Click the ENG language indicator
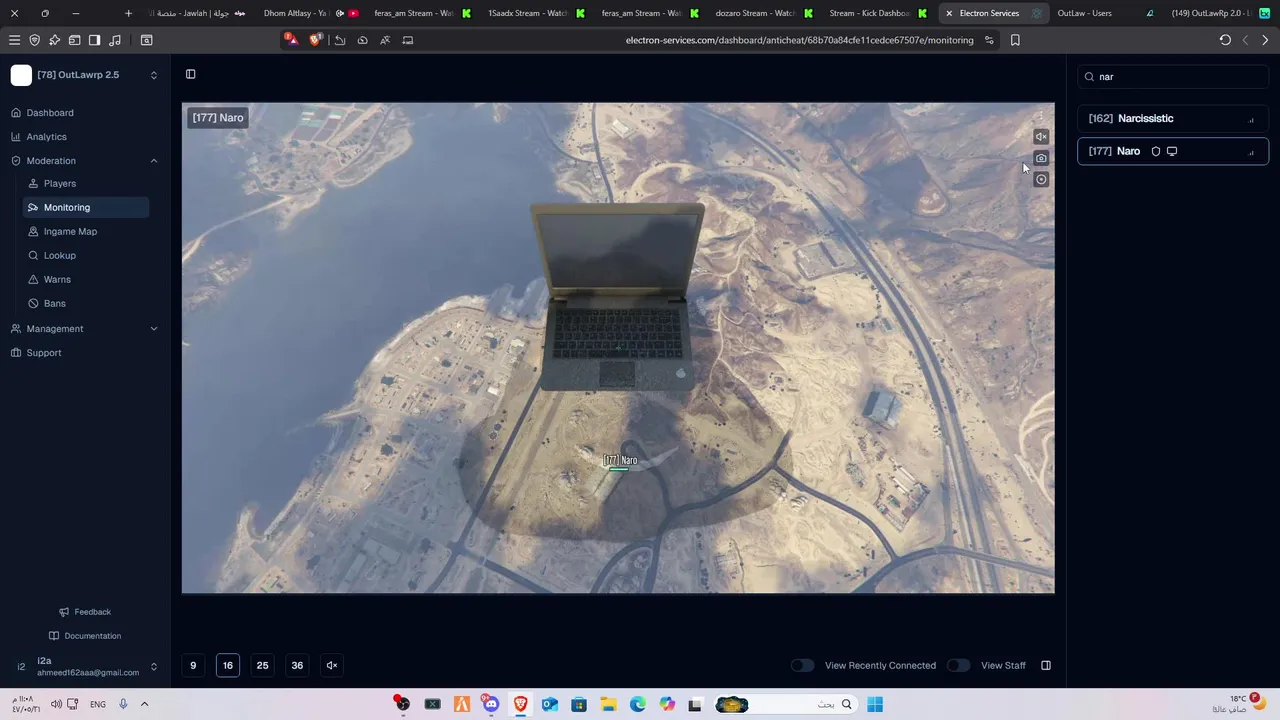1280x720 pixels. (x=98, y=704)
